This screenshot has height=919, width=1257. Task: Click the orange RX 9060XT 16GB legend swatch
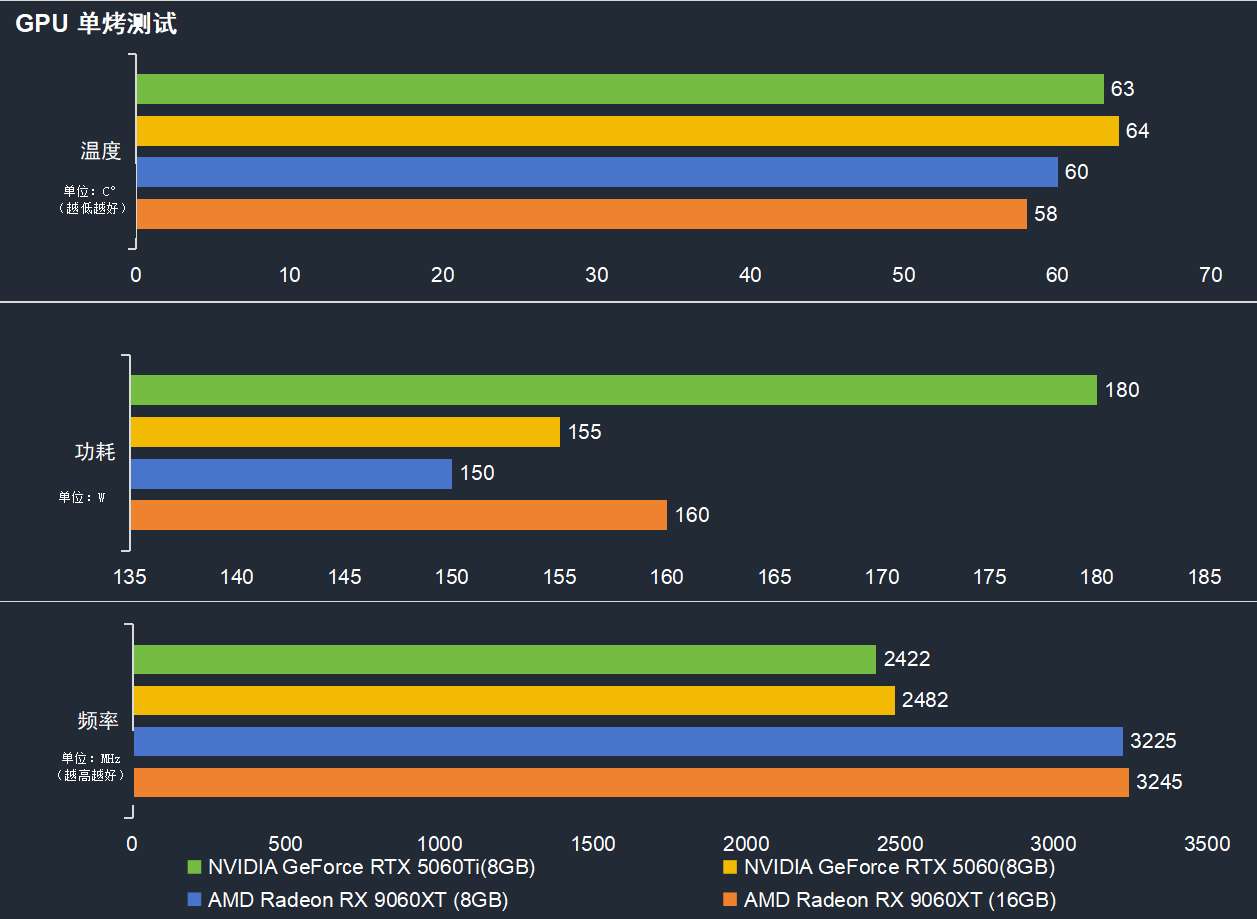pos(730,900)
